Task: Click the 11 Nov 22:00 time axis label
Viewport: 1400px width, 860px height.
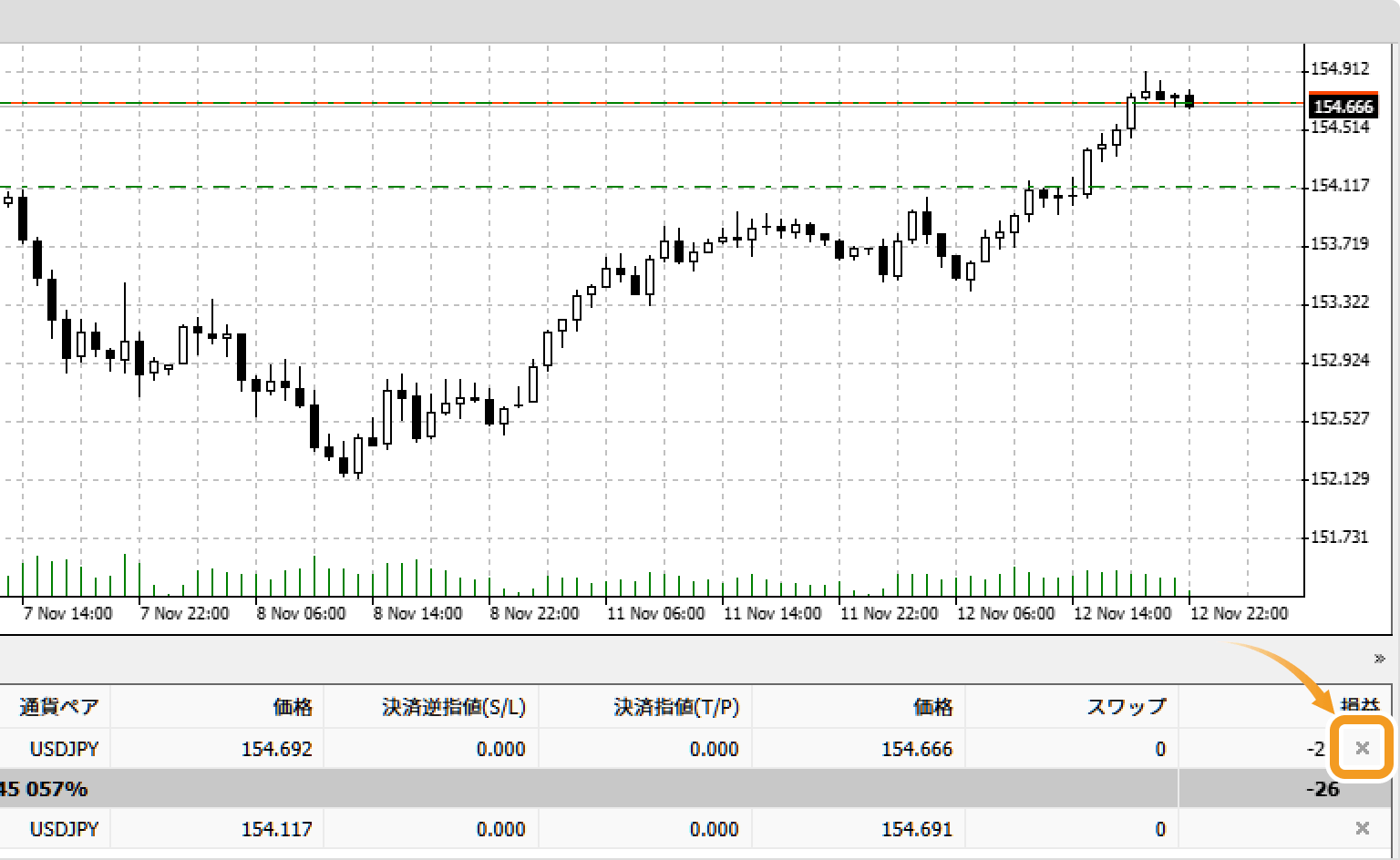Action: pos(890,614)
